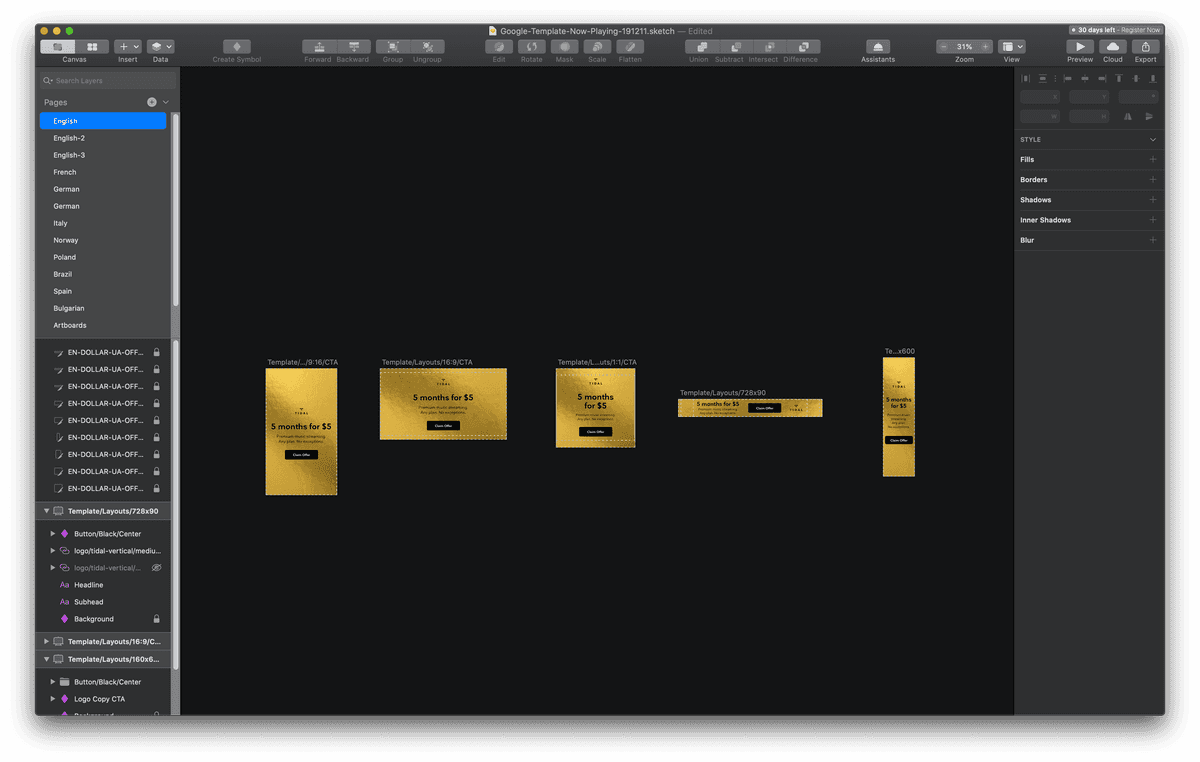Switch Canvas to layers list view
Screen dimensions: 1200x762
coord(58,47)
